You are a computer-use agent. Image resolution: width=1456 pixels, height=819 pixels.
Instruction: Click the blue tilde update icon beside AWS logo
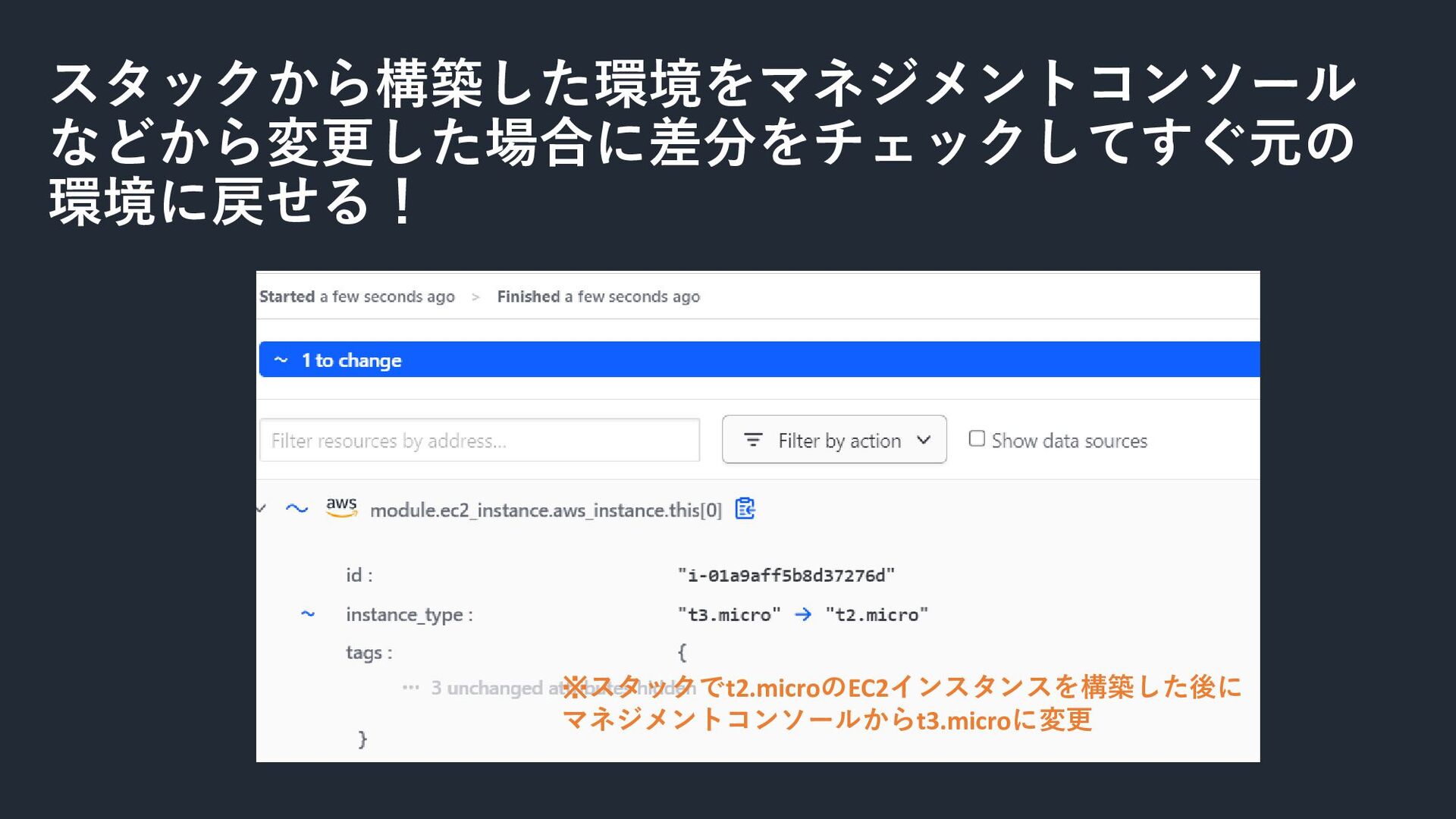point(297,509)
